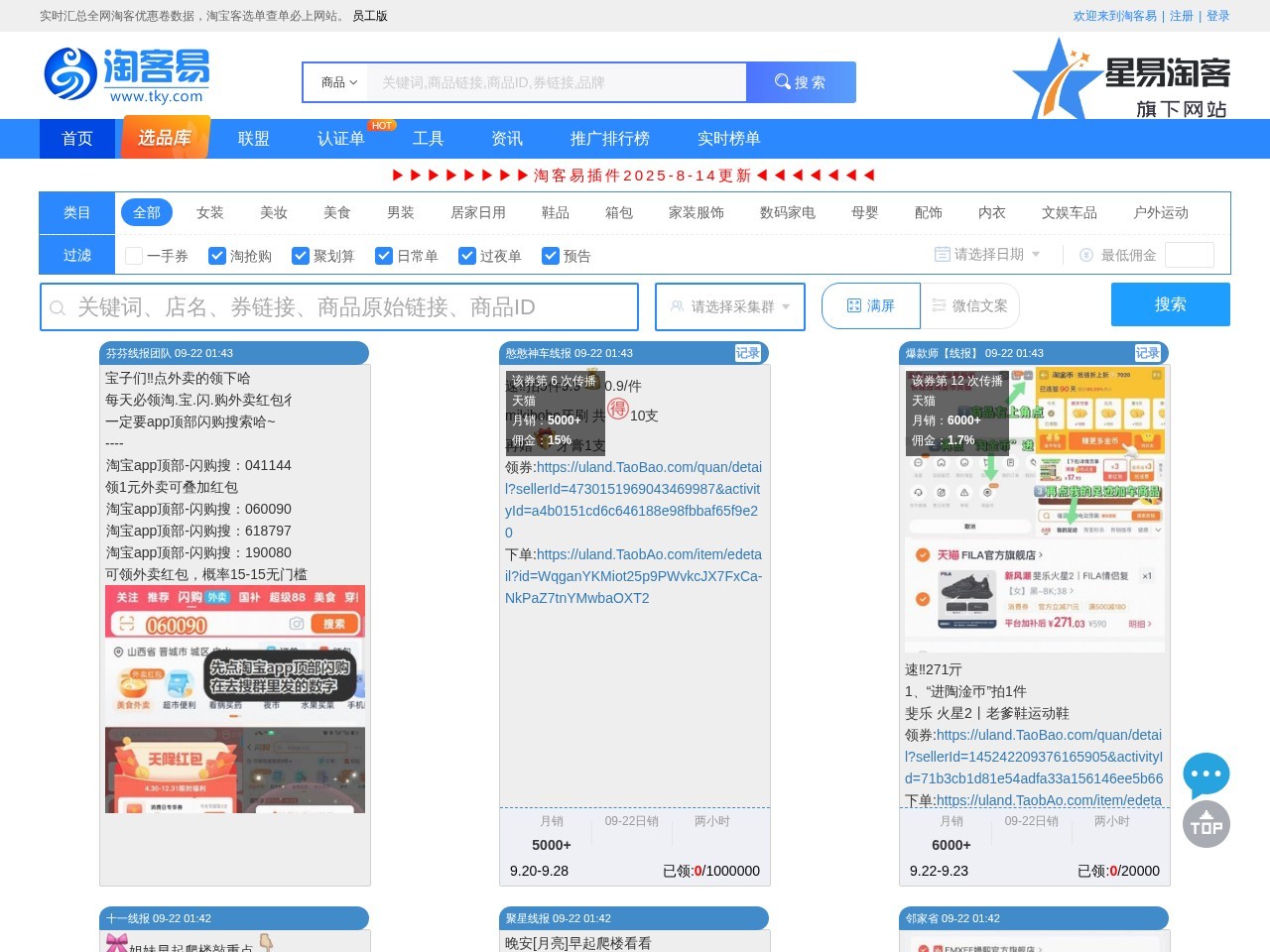Click the 记录 badge on 爆款师 card
Screen dimensions: 1270x952
point(1147,353)
